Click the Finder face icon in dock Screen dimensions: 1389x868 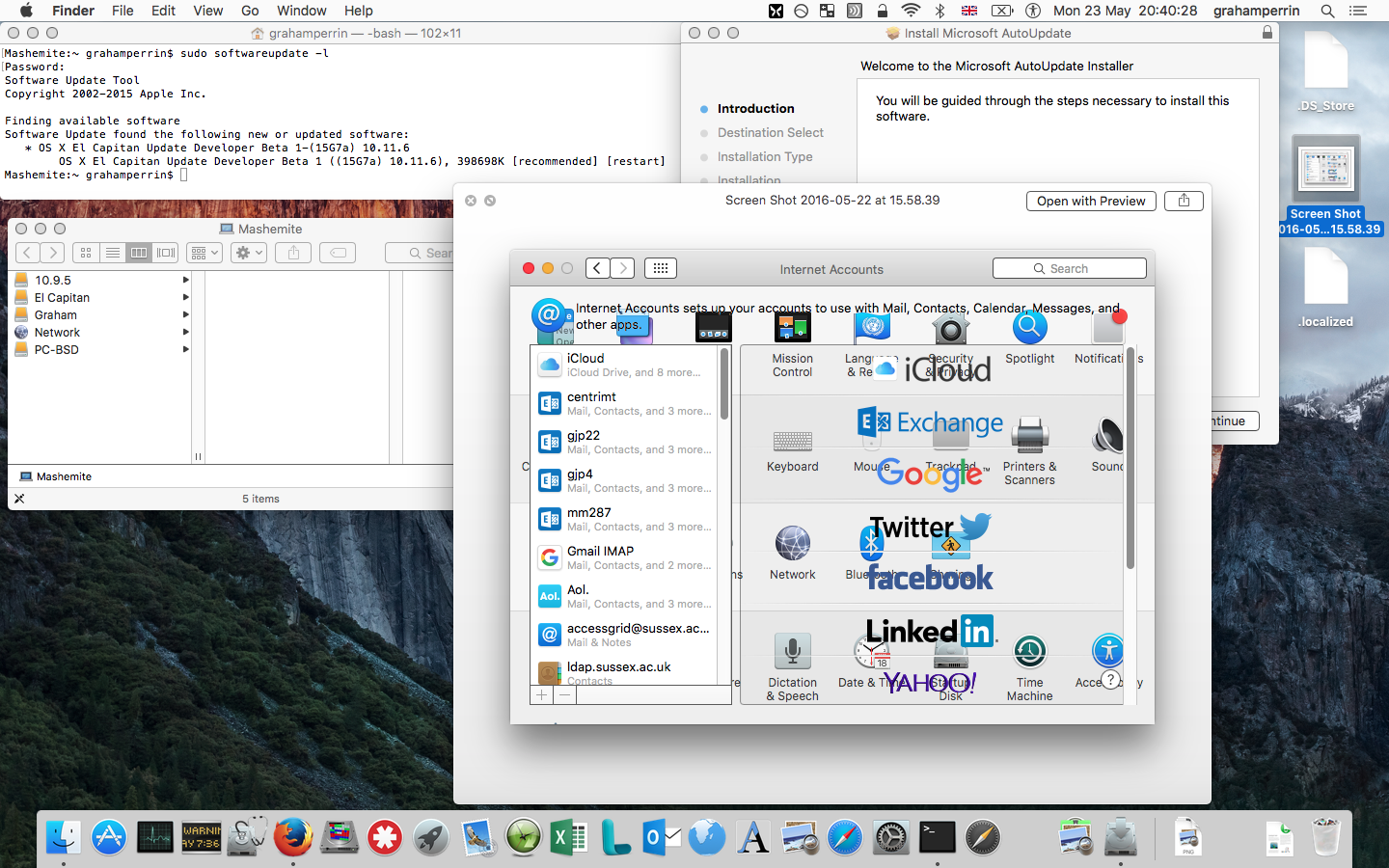(x=64, y=837)
